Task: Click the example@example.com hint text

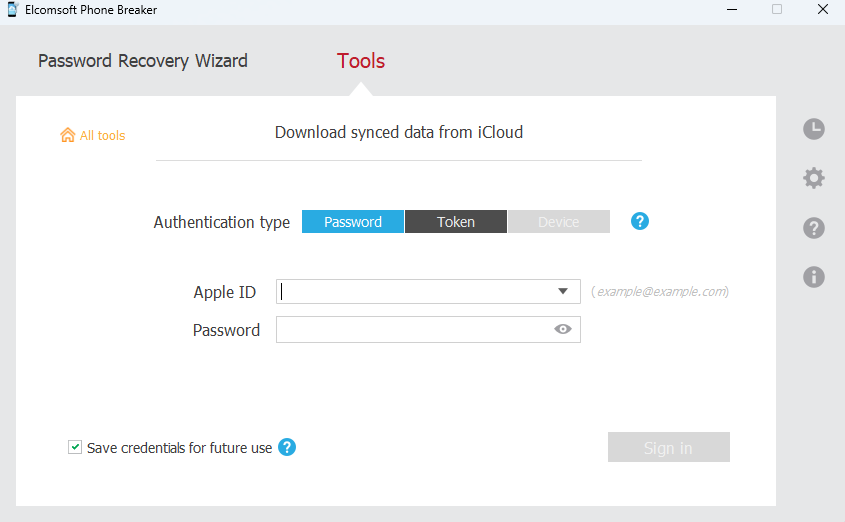Action: pos(660,291)
